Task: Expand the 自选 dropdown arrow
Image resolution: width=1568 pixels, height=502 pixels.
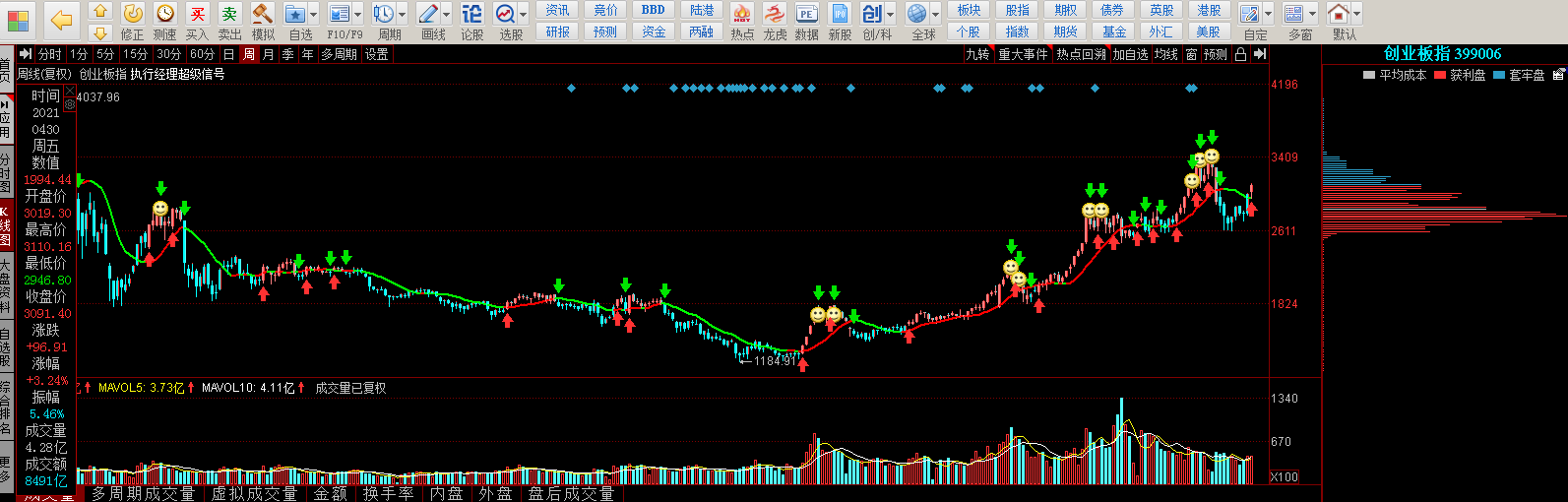Action: point(314,14)
